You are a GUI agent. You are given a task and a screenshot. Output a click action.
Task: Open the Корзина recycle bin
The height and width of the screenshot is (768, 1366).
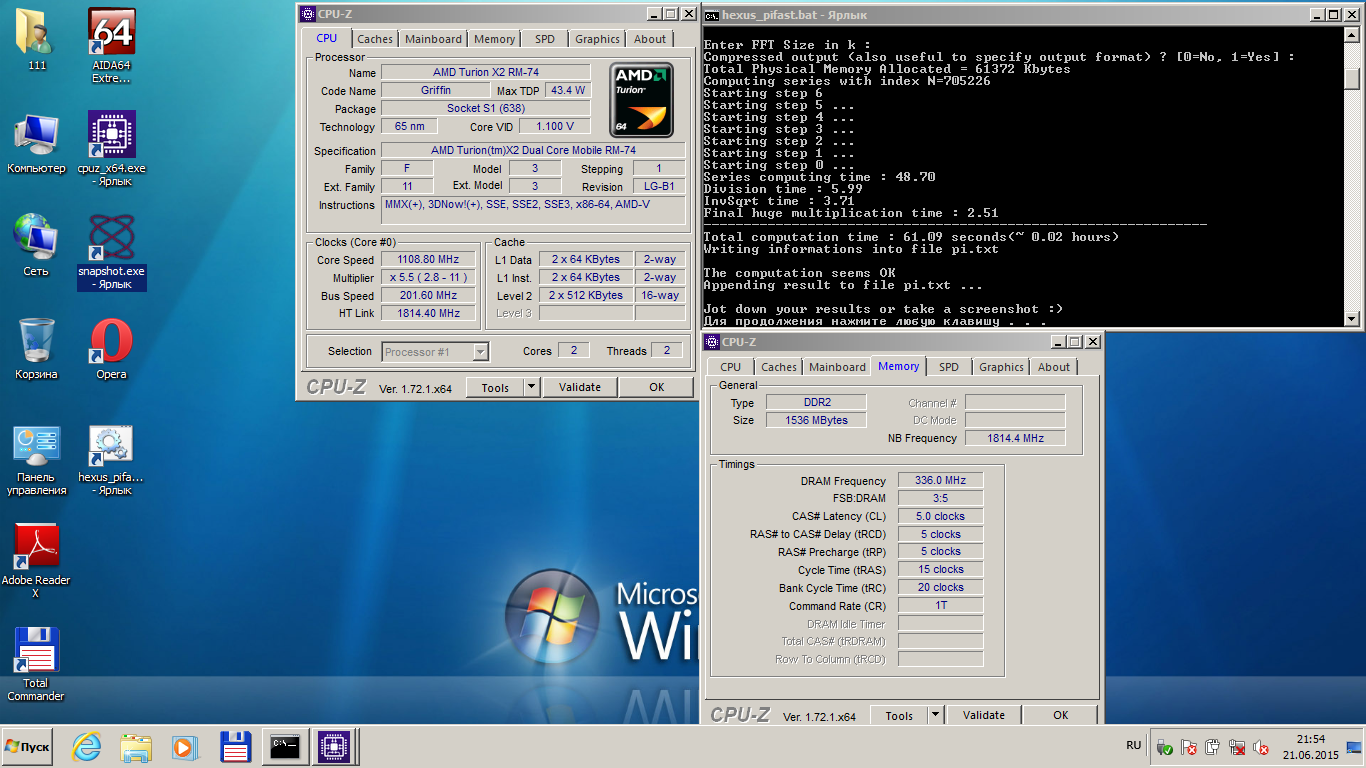tap(37, 349)
